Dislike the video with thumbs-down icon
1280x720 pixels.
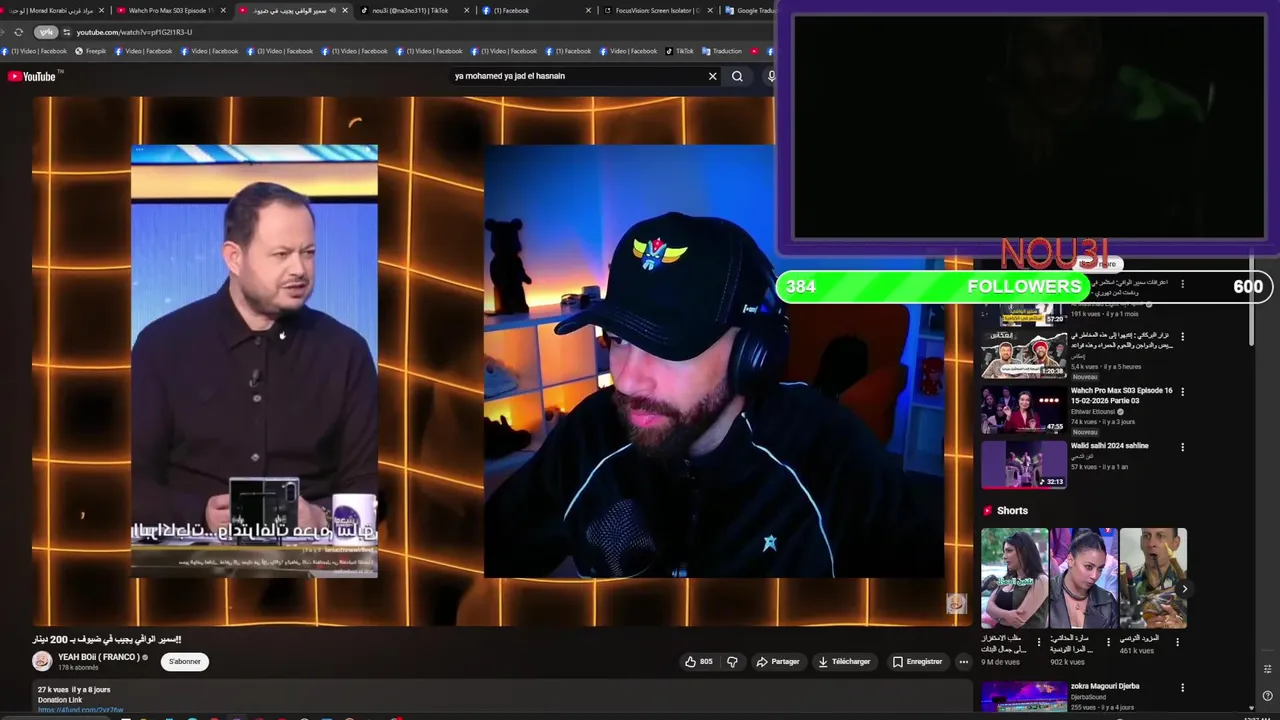tap(732, 662)
